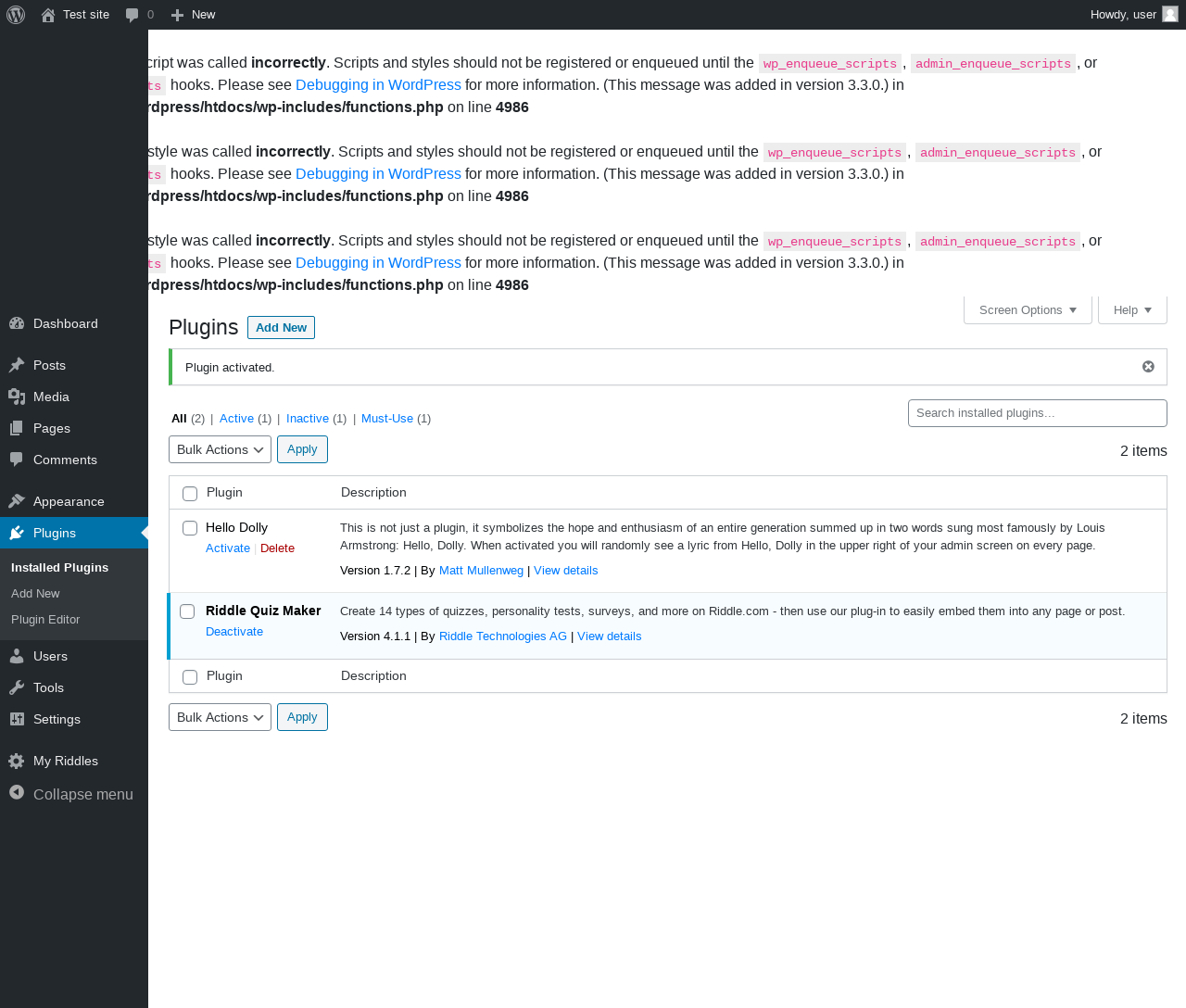Click the Pages icon in sidebar
1186x1008 pixels.
(x=17, y=428)
